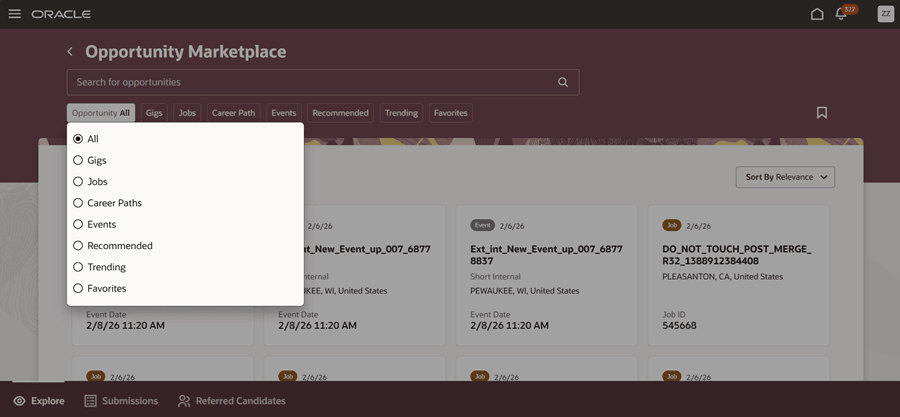Select the Favorites radio option

(78, 289)
